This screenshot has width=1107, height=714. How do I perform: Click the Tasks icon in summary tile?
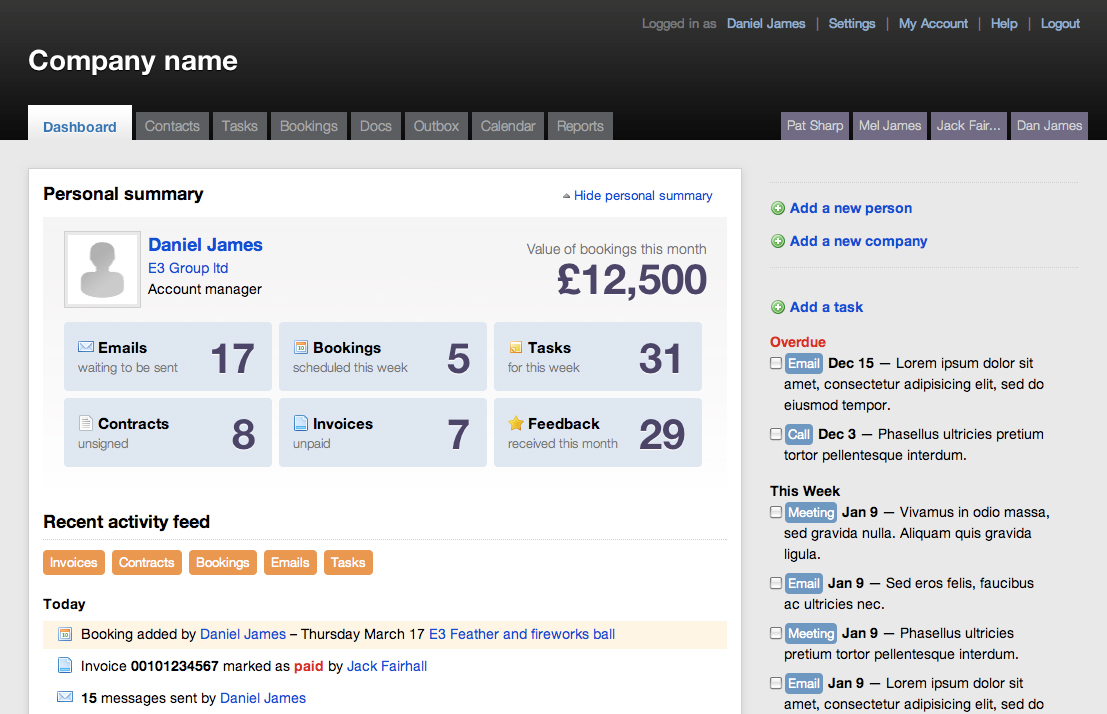pyautogui.click(x=515, y=347)
